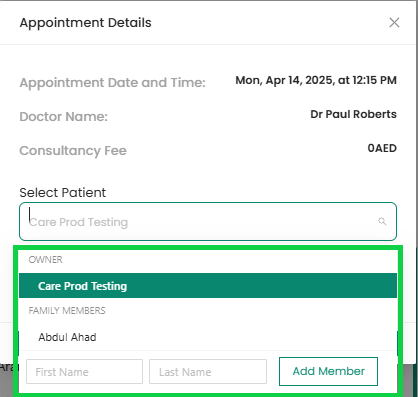Click the 0AED fee amount
Viewport: 418px width, 397px height.
click(382, 148)
